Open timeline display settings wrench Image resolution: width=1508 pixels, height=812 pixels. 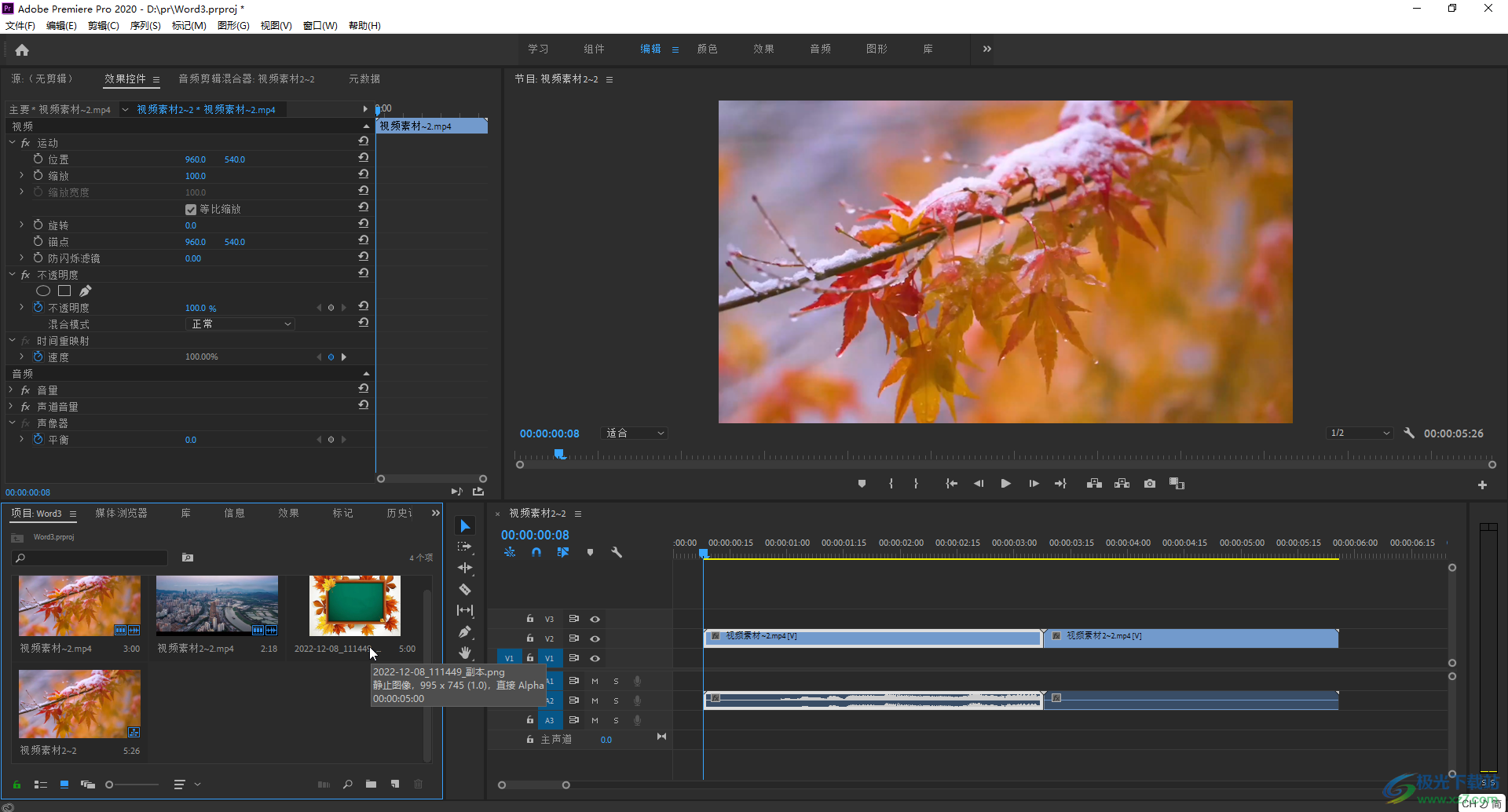pyautogui.click(x=617, y=552)
